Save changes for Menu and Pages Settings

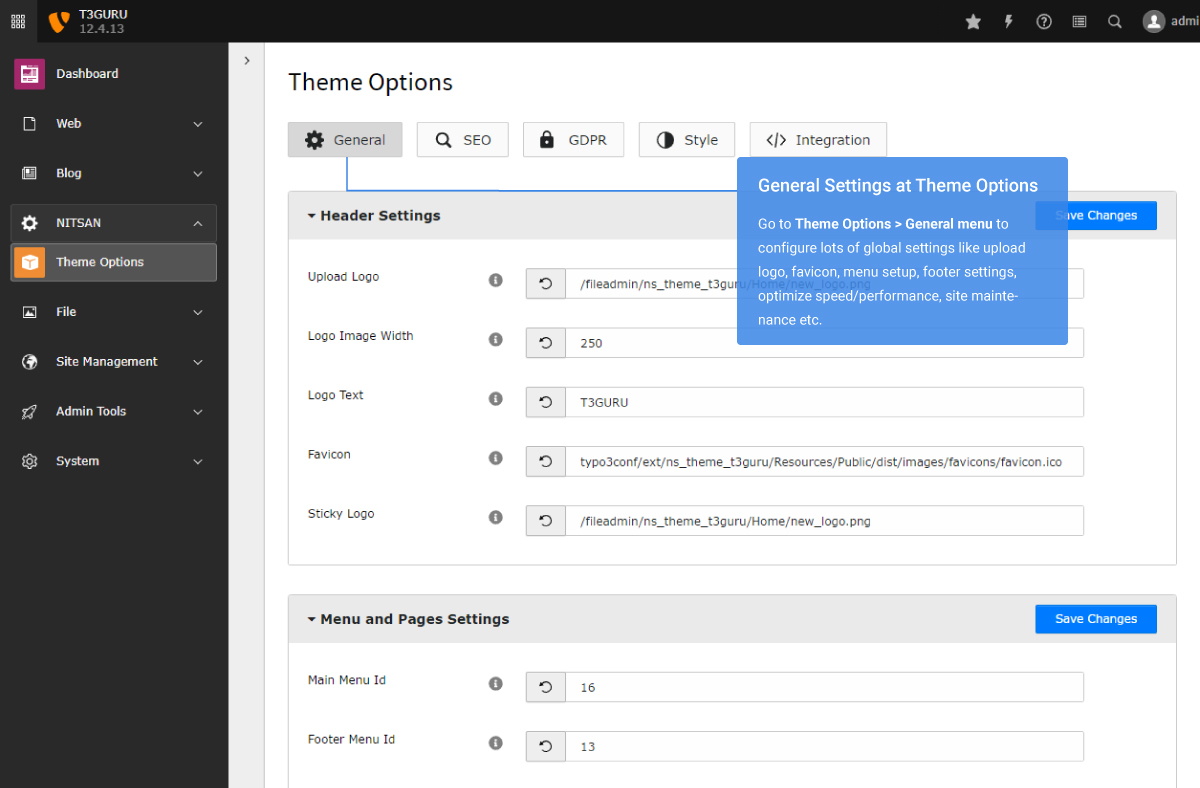click(1095, 619)
